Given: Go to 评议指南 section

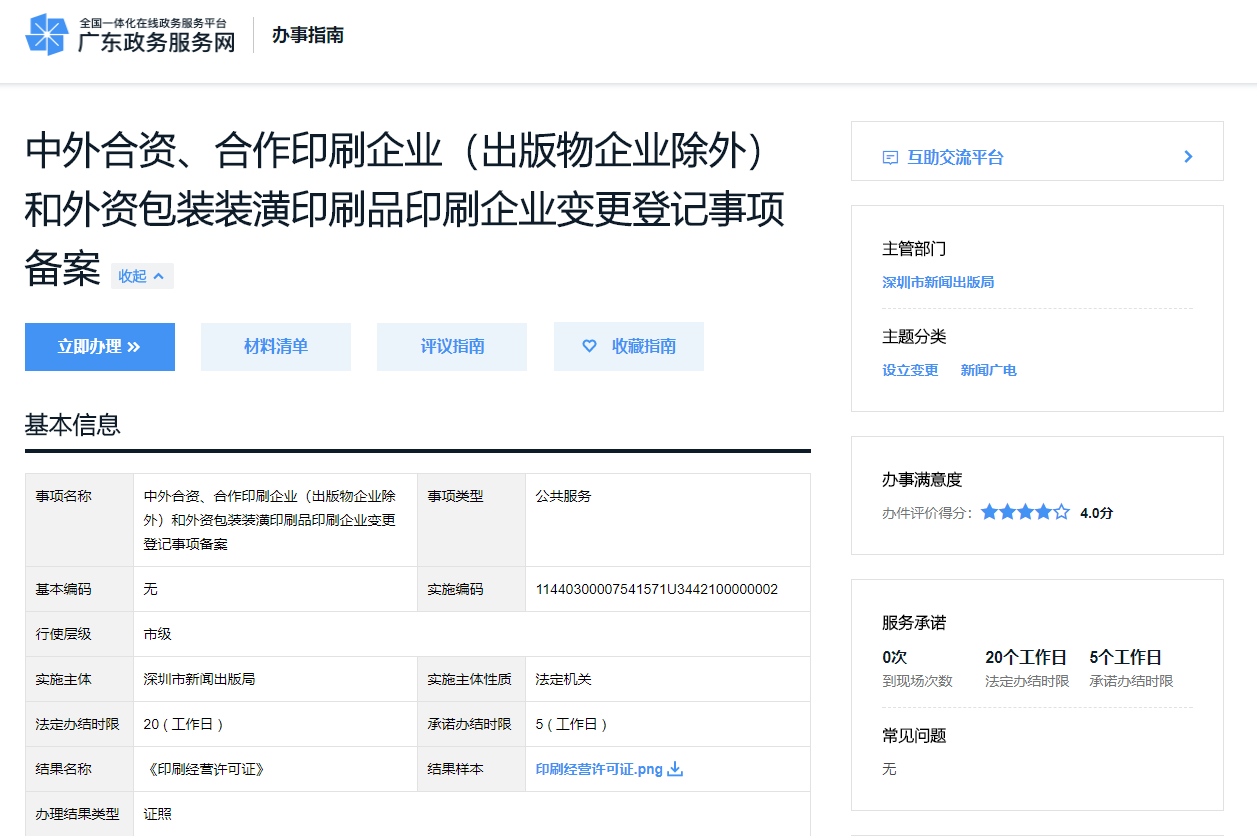Looking at the screenshot, I should tap(452, 346).
